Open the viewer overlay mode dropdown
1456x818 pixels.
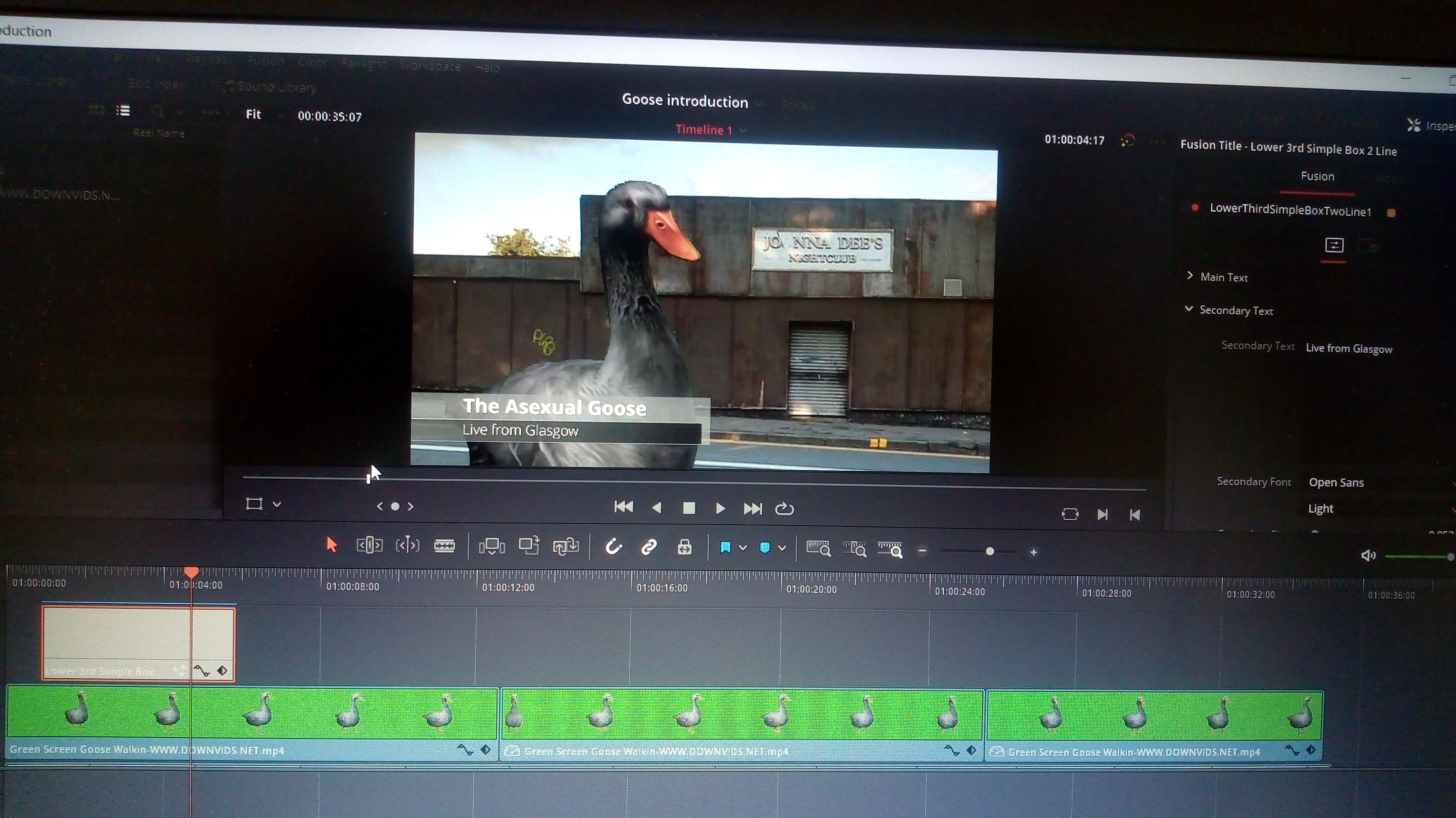point(277,504)
